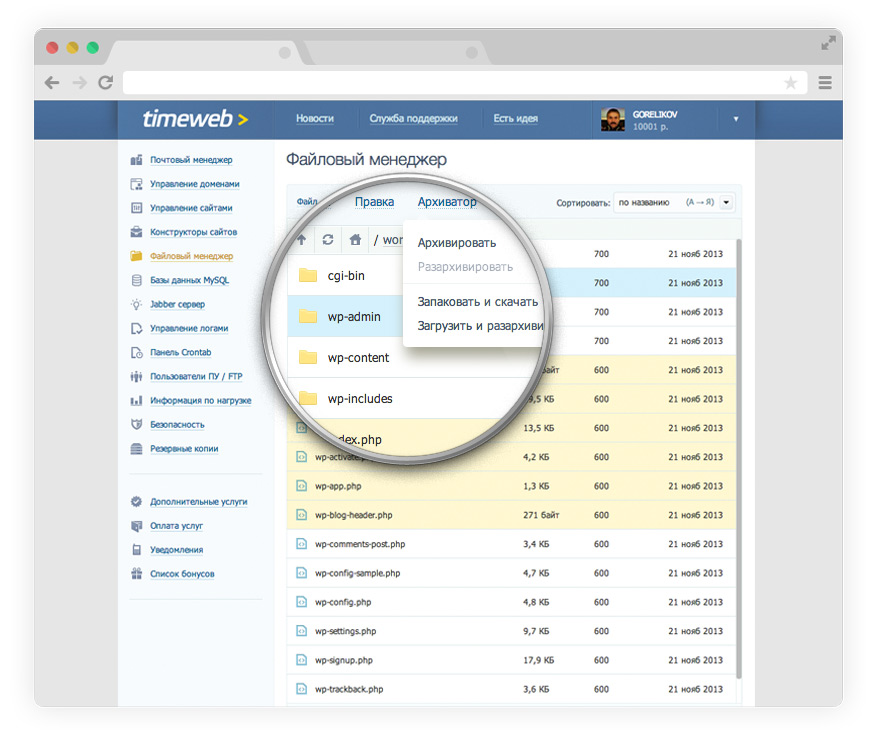Image resolution: width=870 pixels, height=740 pixels.
Task: Click the Файловый менеджер folder icon
Action: (136, 256)
